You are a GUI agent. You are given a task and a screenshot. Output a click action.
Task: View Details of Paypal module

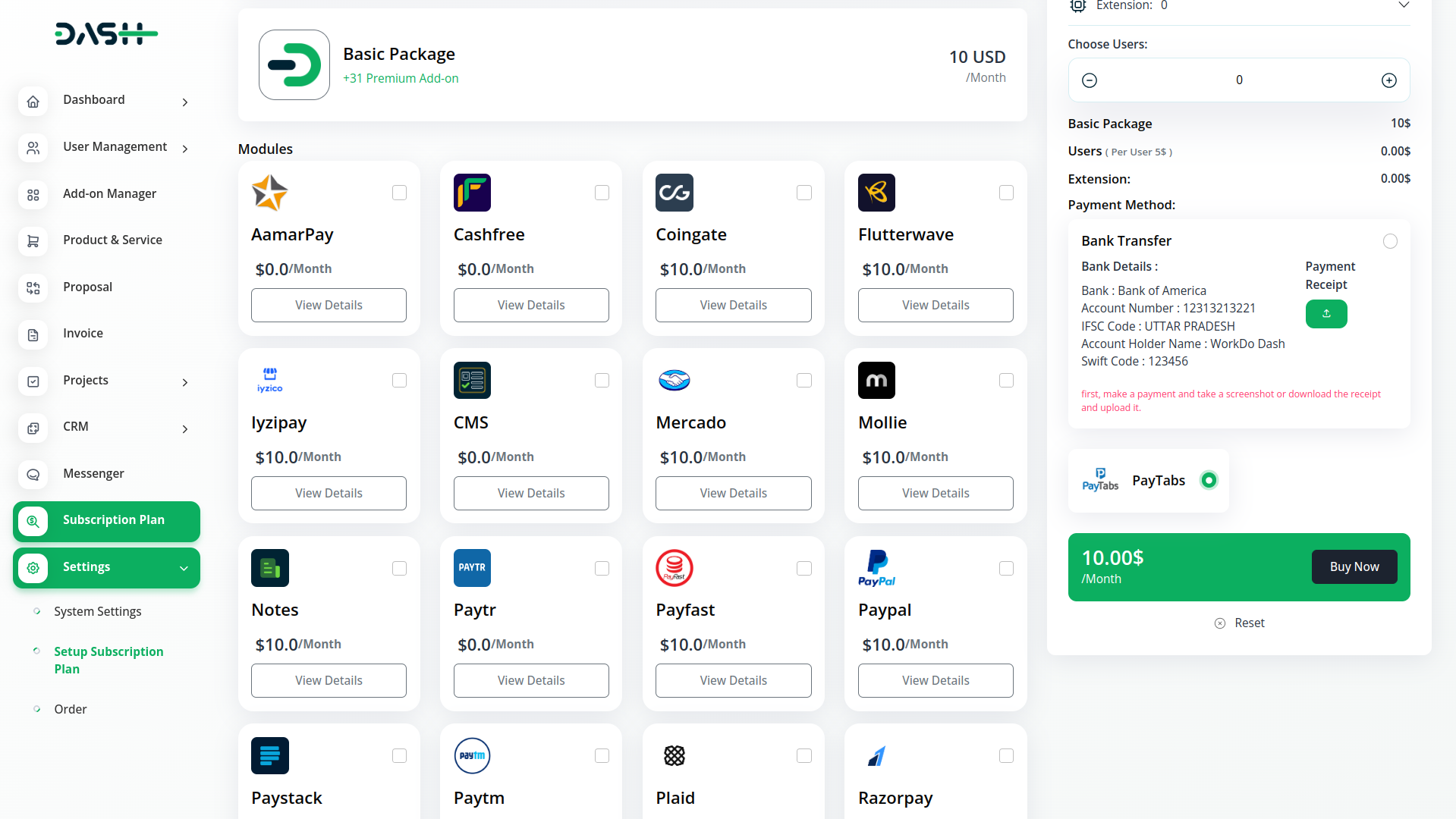(936, 680)
